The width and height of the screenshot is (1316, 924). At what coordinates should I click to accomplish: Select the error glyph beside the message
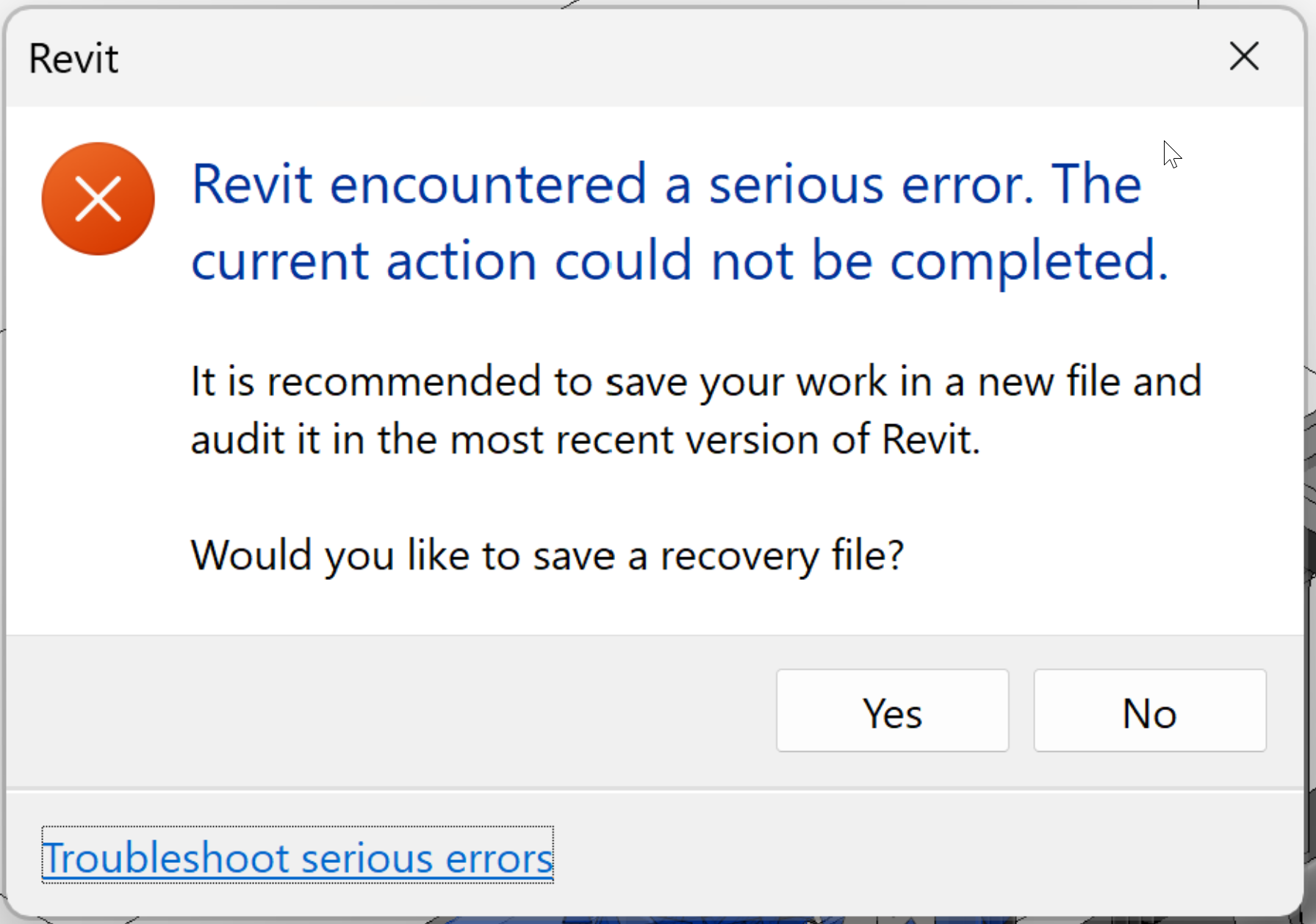[98, 198]
